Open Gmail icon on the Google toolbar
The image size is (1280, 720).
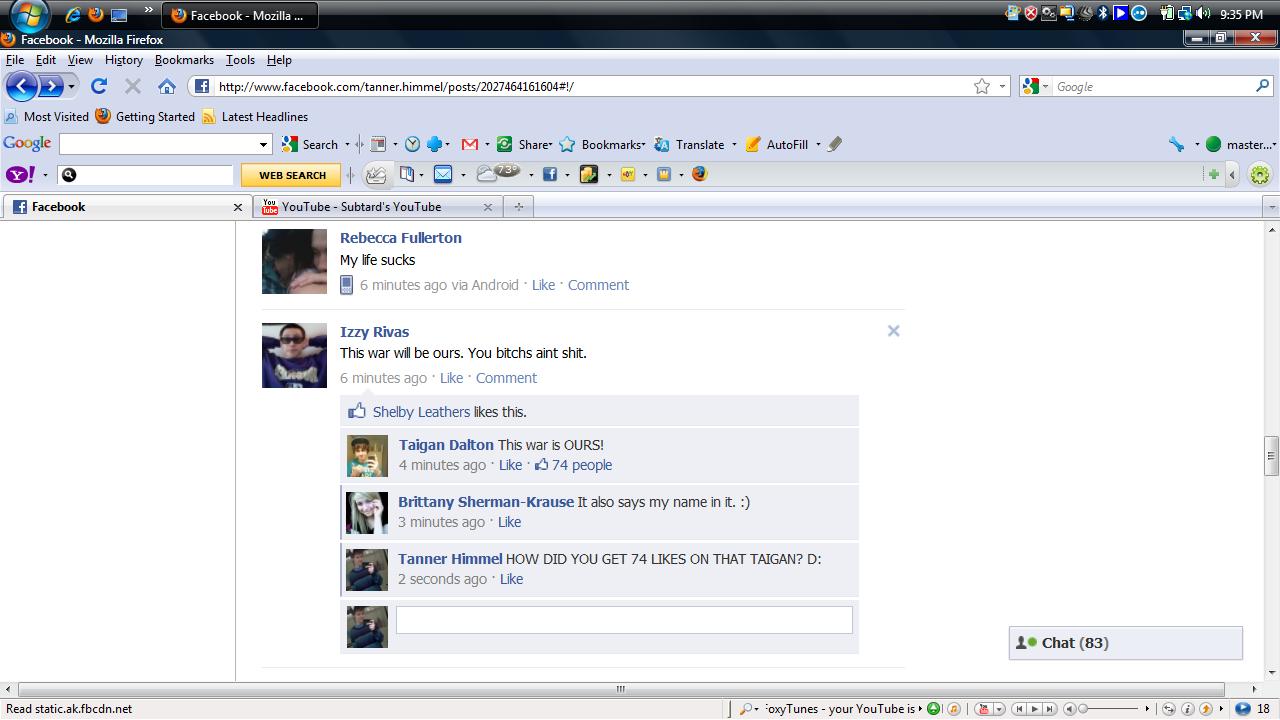(x=469, y=144)
